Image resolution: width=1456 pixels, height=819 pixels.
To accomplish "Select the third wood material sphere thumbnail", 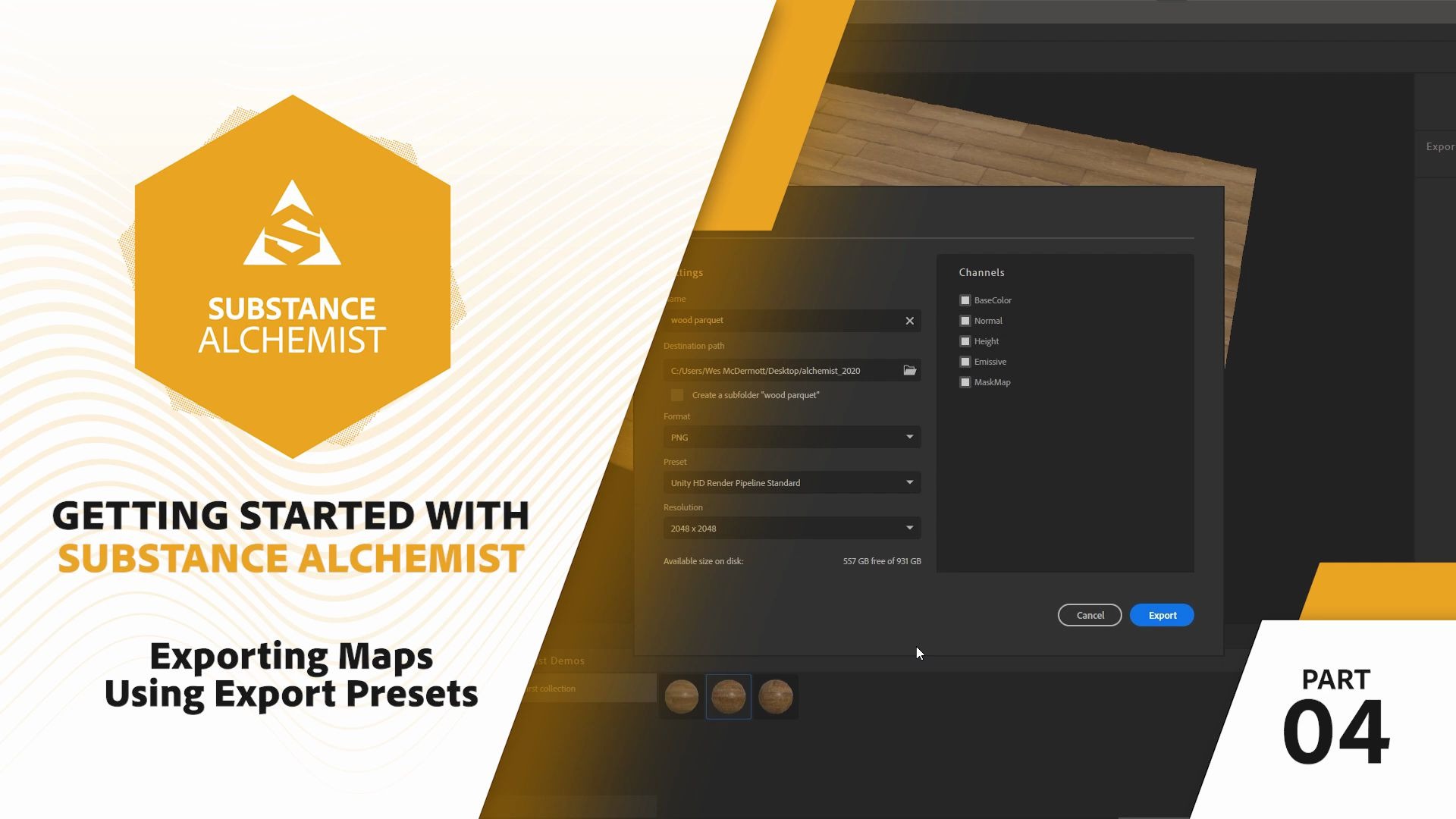I will pyautogui.click(x=776, y=696).
